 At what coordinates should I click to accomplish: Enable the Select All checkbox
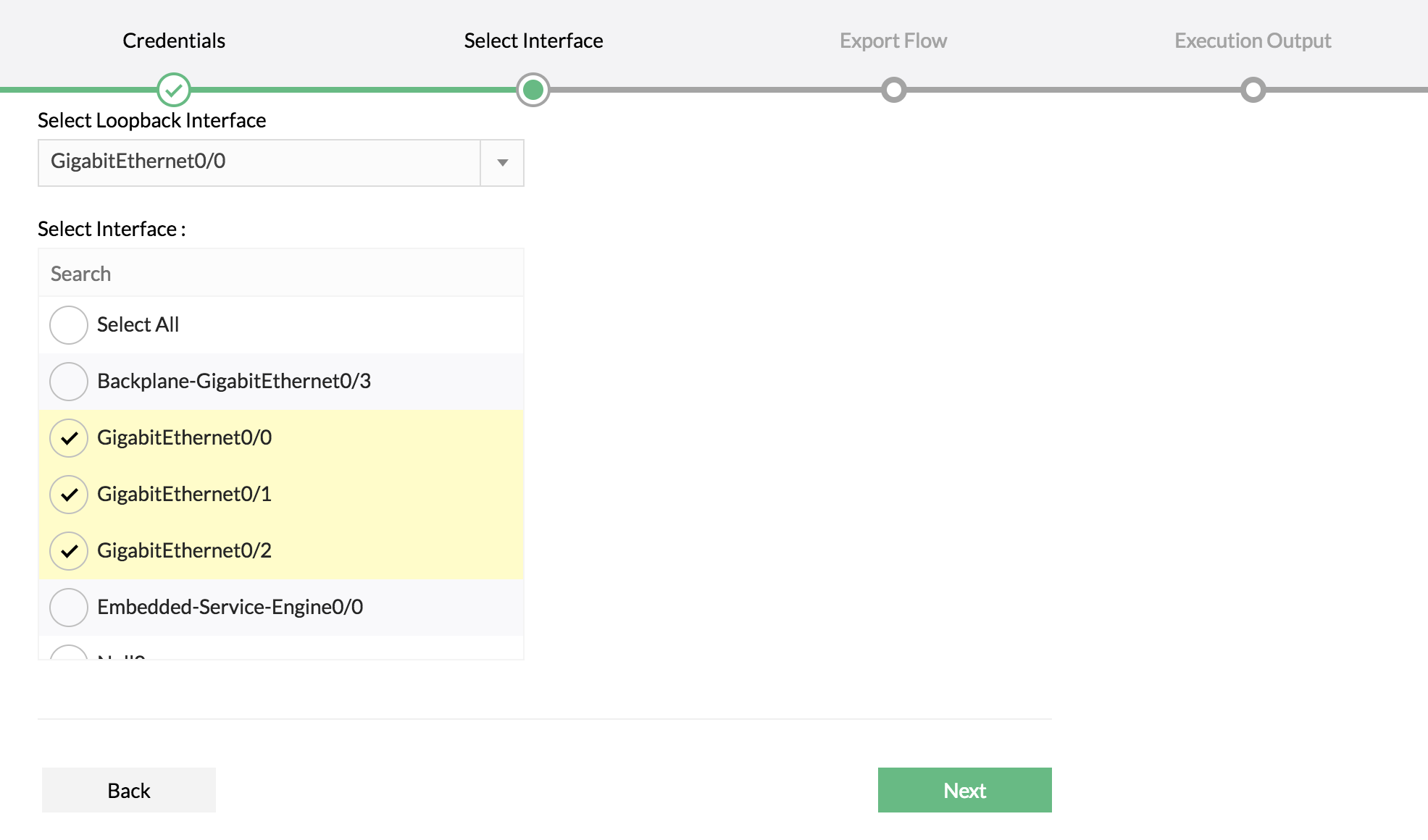pos(69,325)
